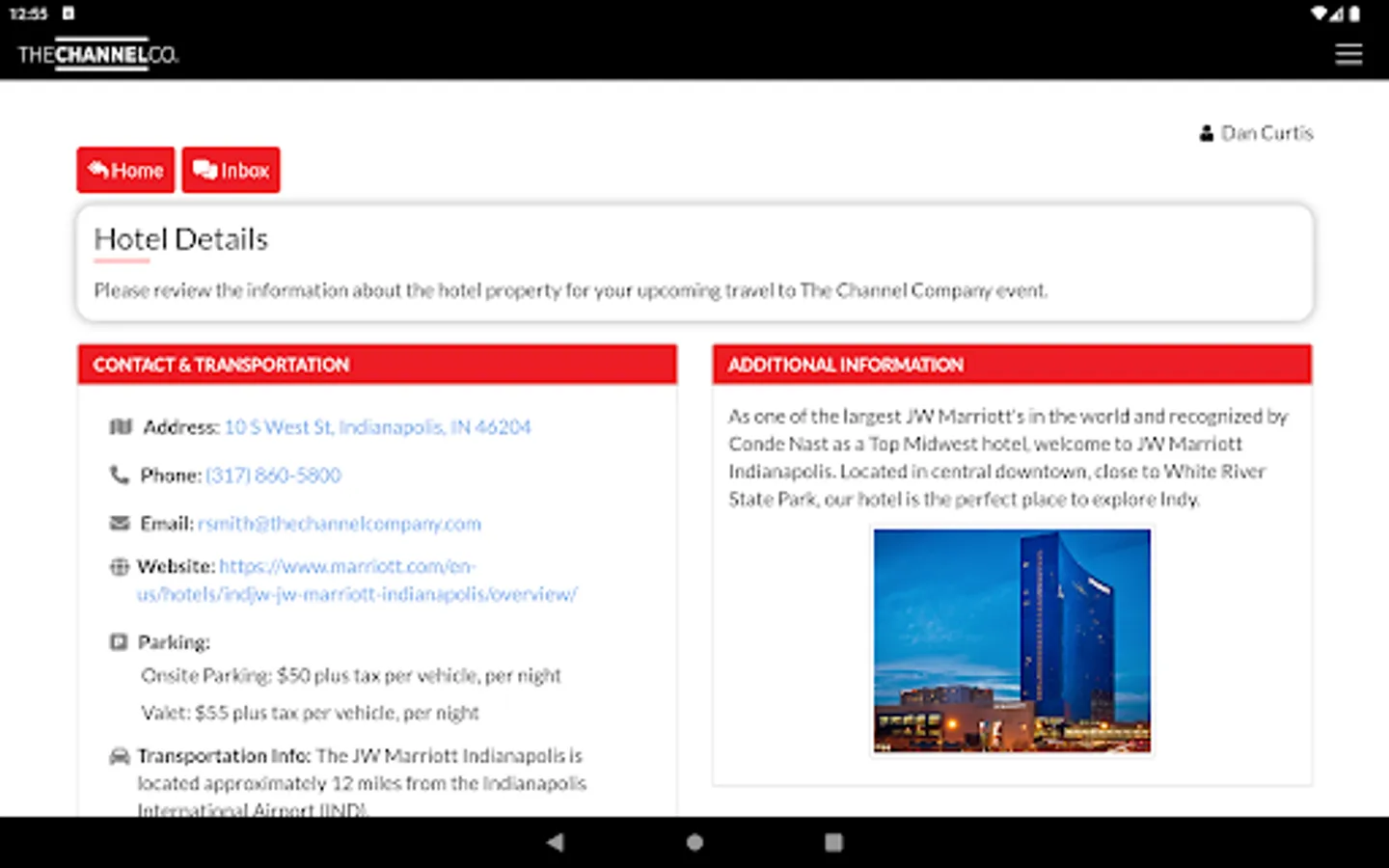Click the user profile icon beside Dan Curtis
Image resolution: width=1389 pixels, height=868 pixels.
tap(1206, 133)
